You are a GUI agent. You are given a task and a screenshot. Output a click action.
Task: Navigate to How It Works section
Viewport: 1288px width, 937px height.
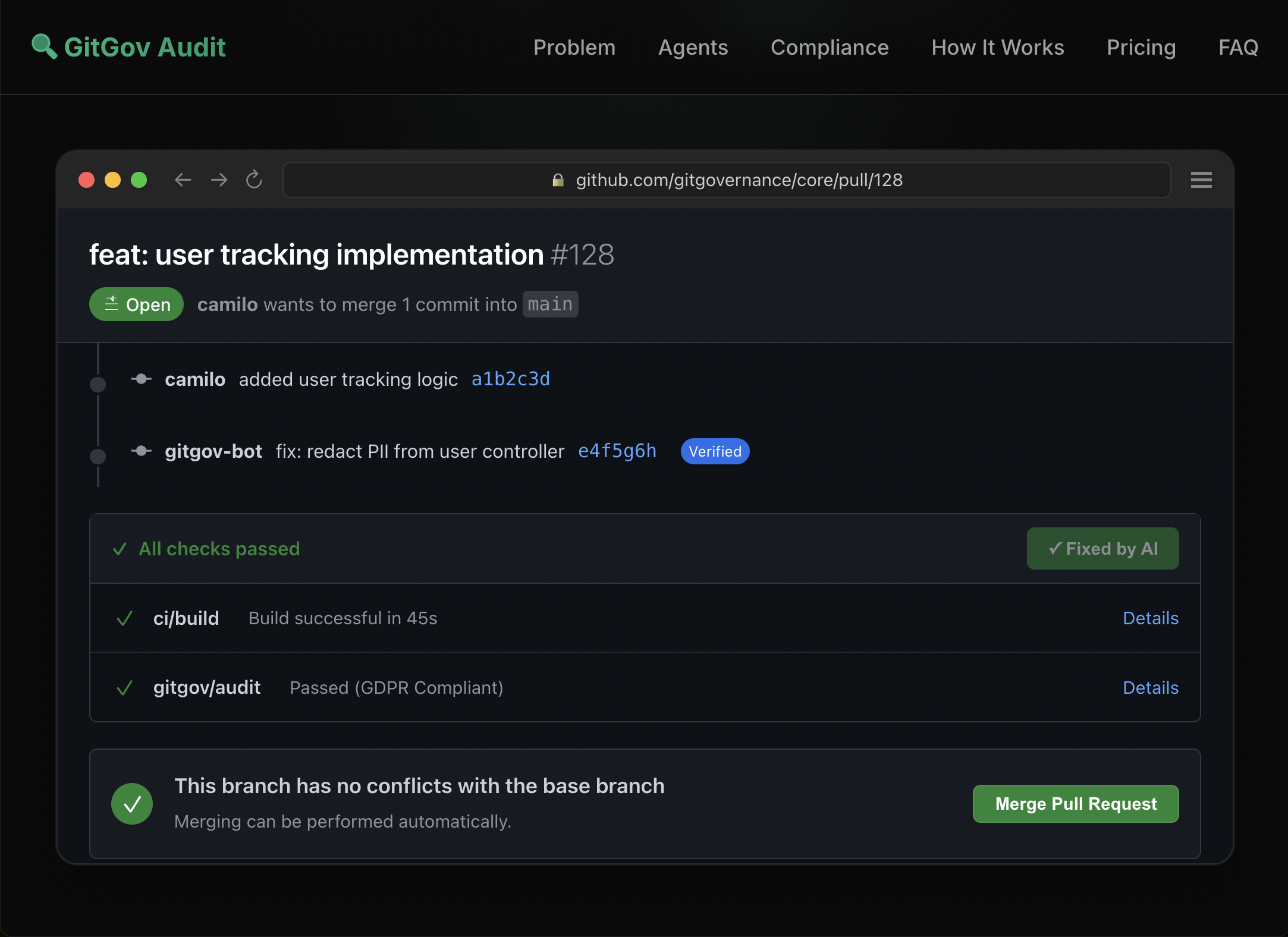[x=997, y=48]
